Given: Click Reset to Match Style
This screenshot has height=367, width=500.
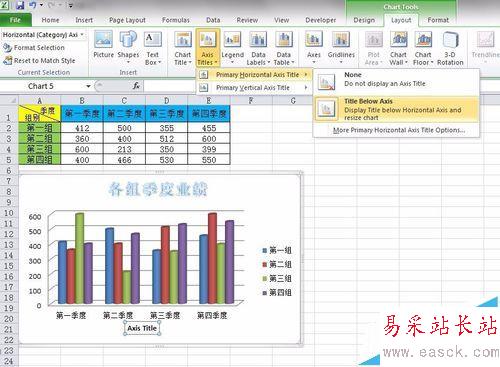Looking at the screenshot, I should click(x=39, y=61).
